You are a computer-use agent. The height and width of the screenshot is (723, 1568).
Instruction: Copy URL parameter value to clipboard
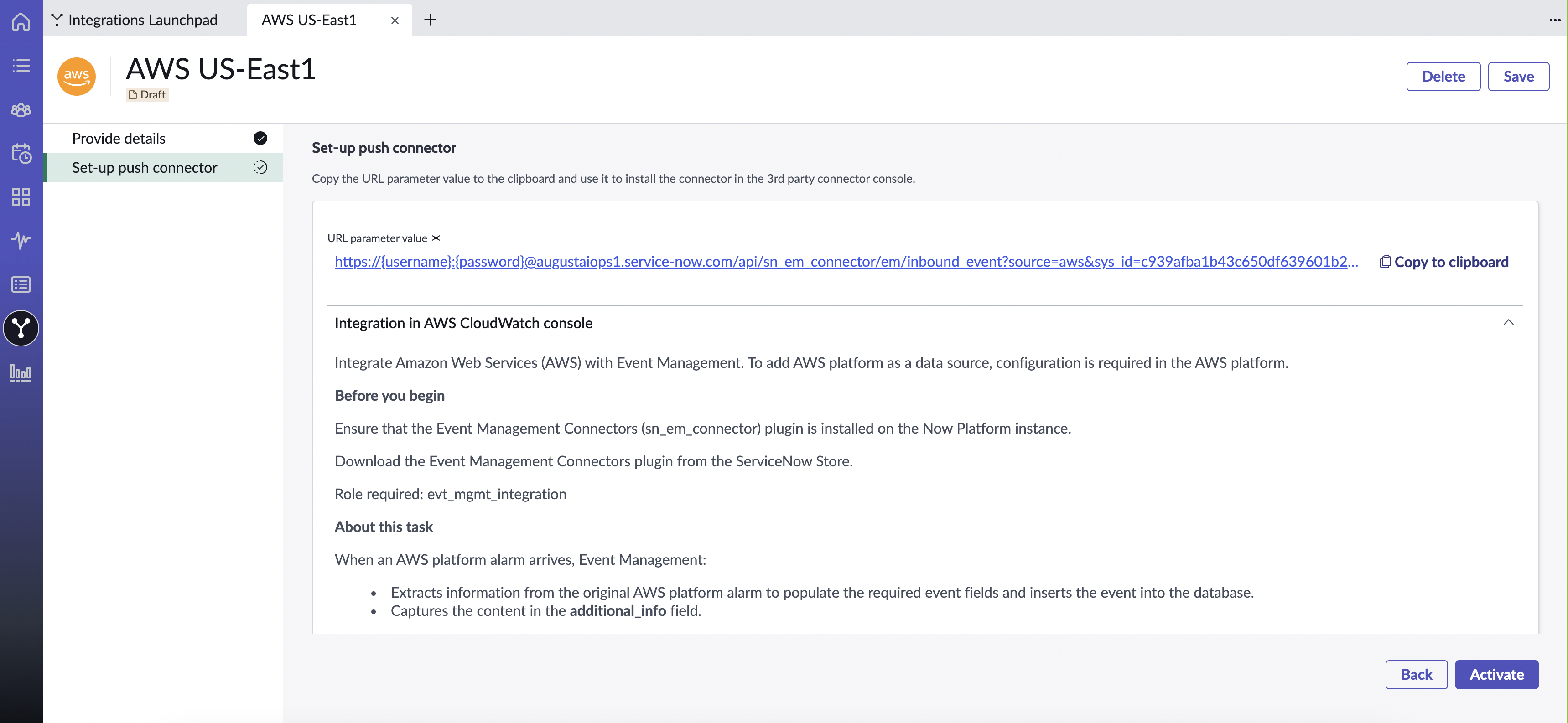1444,262
